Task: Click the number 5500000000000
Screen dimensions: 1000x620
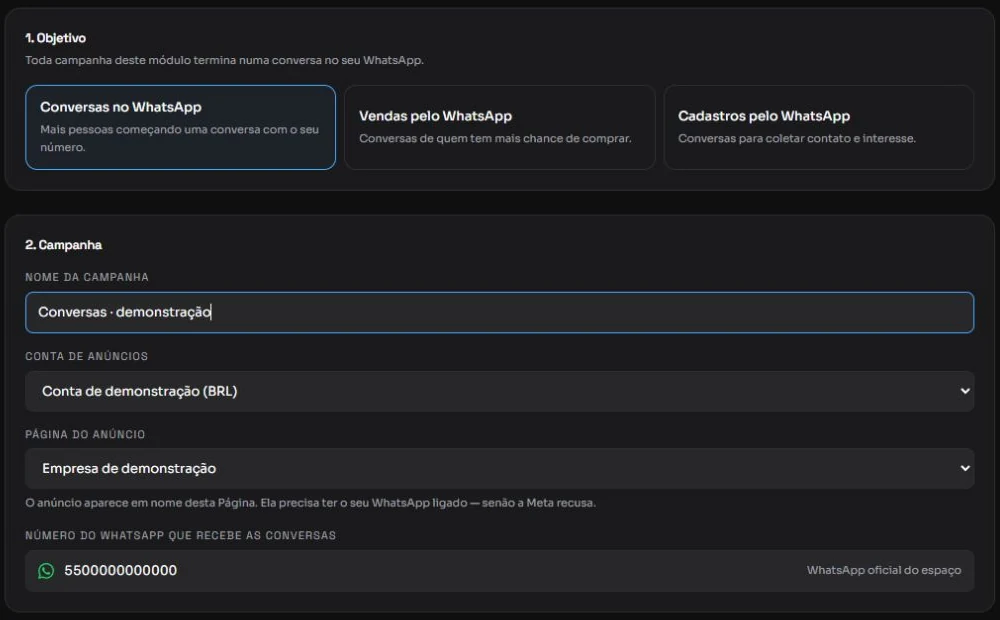Action: pyautogui.click(x=121, y=570)
